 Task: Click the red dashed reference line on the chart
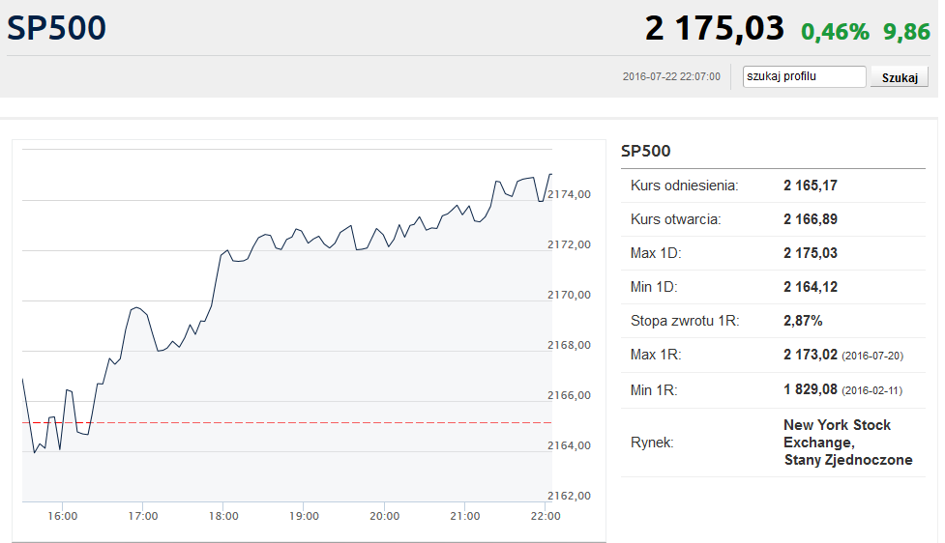(287, 422)
